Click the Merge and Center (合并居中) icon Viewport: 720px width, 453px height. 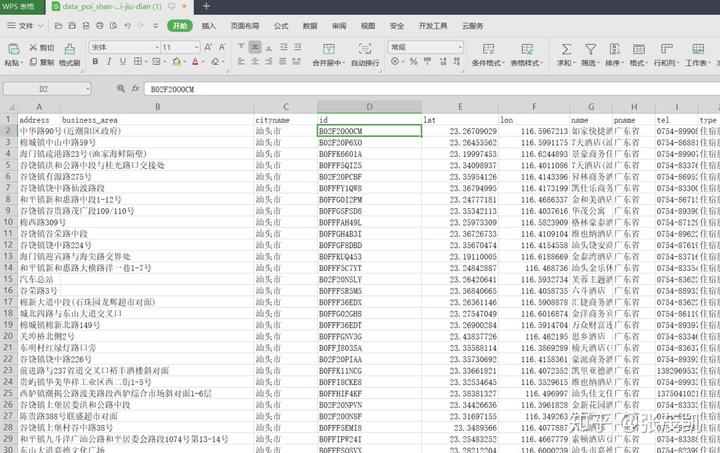point(329,49)
